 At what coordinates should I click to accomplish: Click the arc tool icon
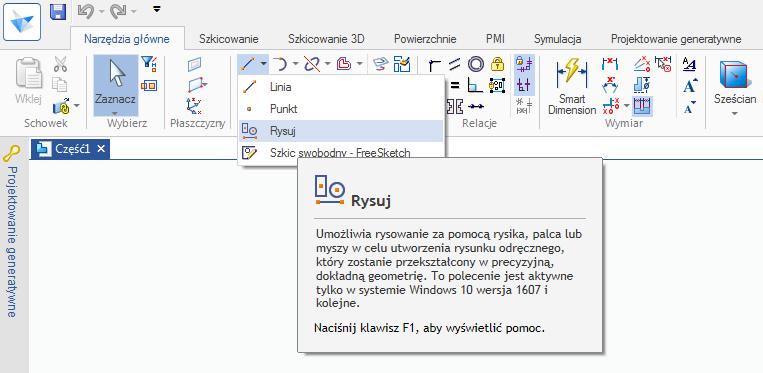click(280, 64)
